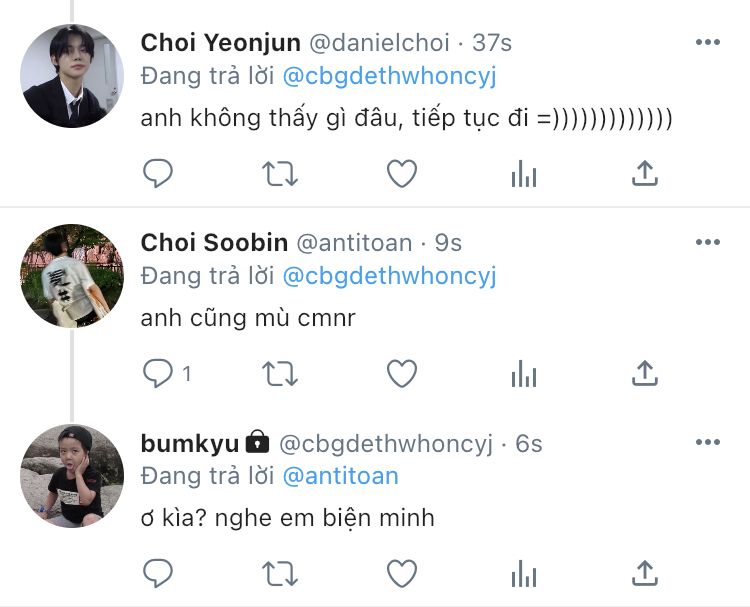
Task: Open more options on bumkyu's tweet
Action: pyautogui.click(x=708, y=442)
